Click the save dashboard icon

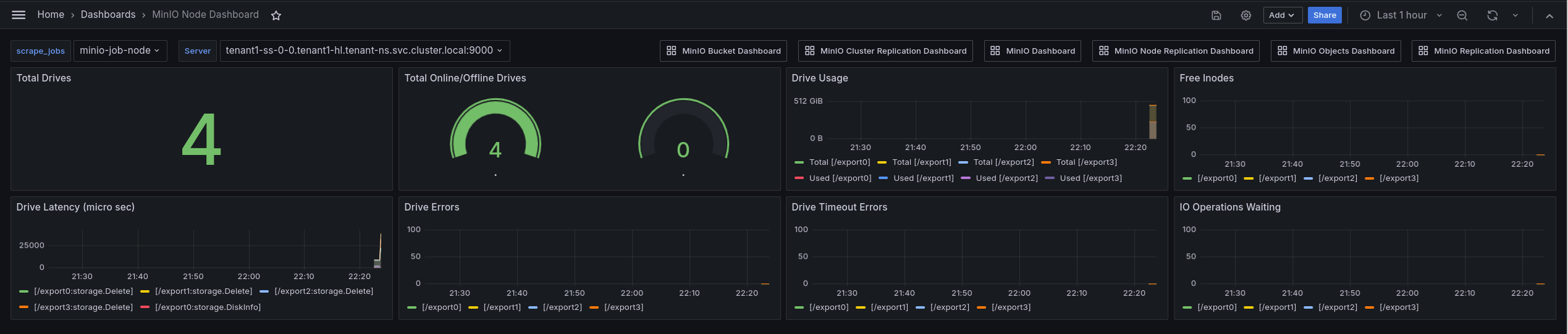(x=1216, y=15)
